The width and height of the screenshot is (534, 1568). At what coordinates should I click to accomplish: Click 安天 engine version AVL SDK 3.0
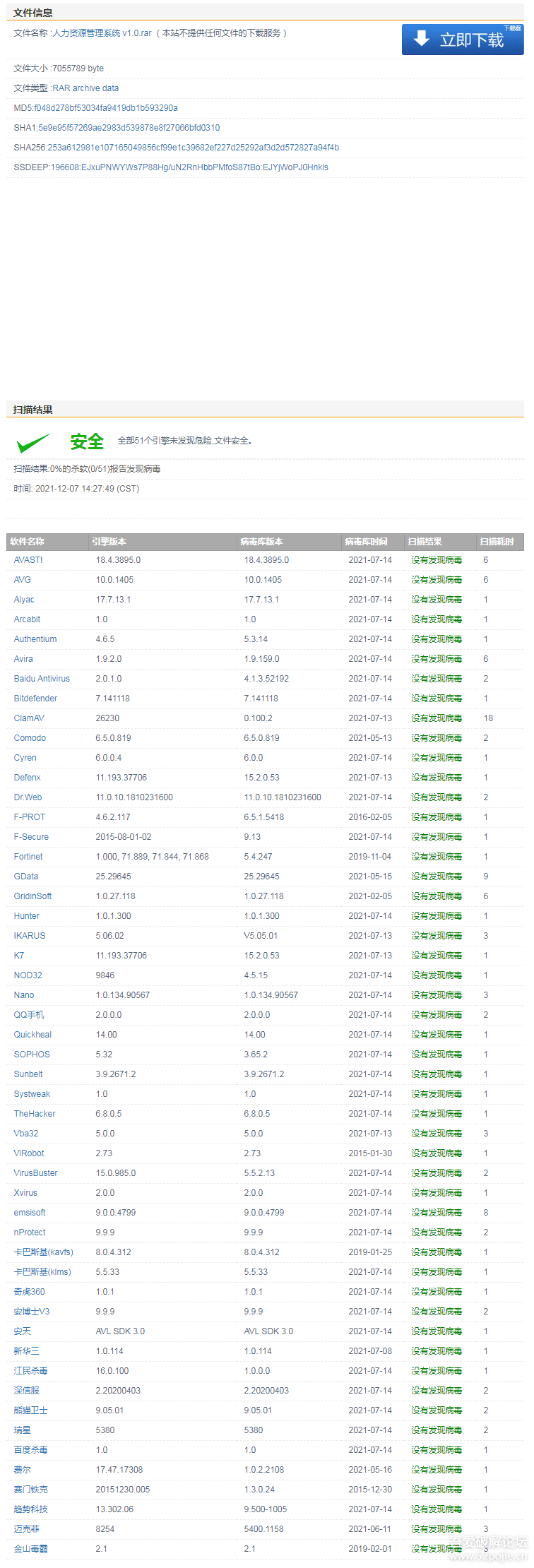click(120, 1331)
